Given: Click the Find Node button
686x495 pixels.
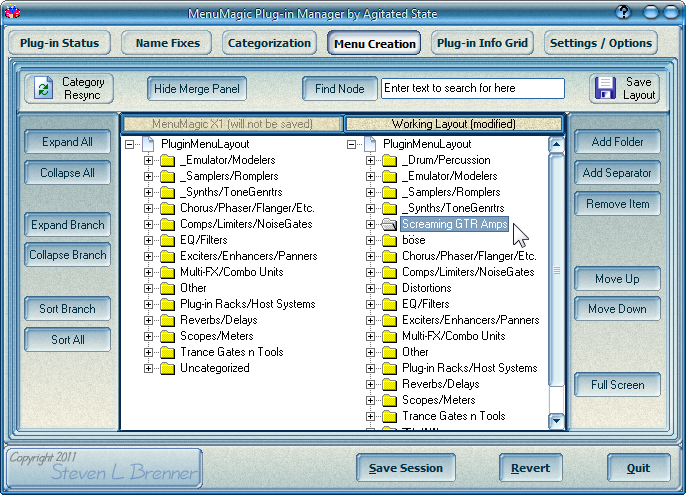Looking at the screenshot, I should [x=340, y=89].
